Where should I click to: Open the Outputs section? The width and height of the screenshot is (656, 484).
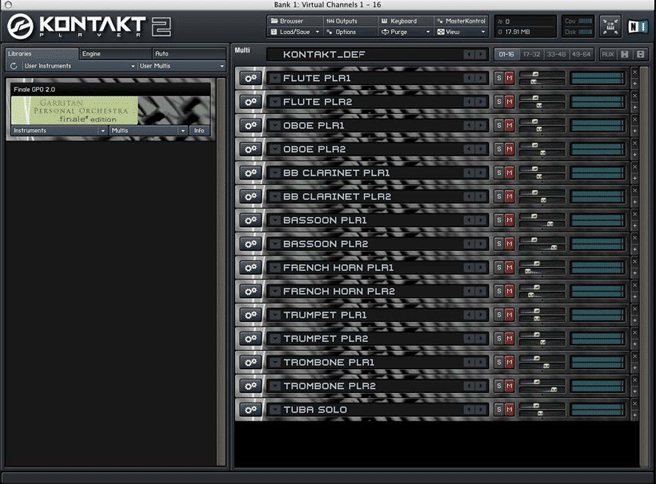point(351,21)
